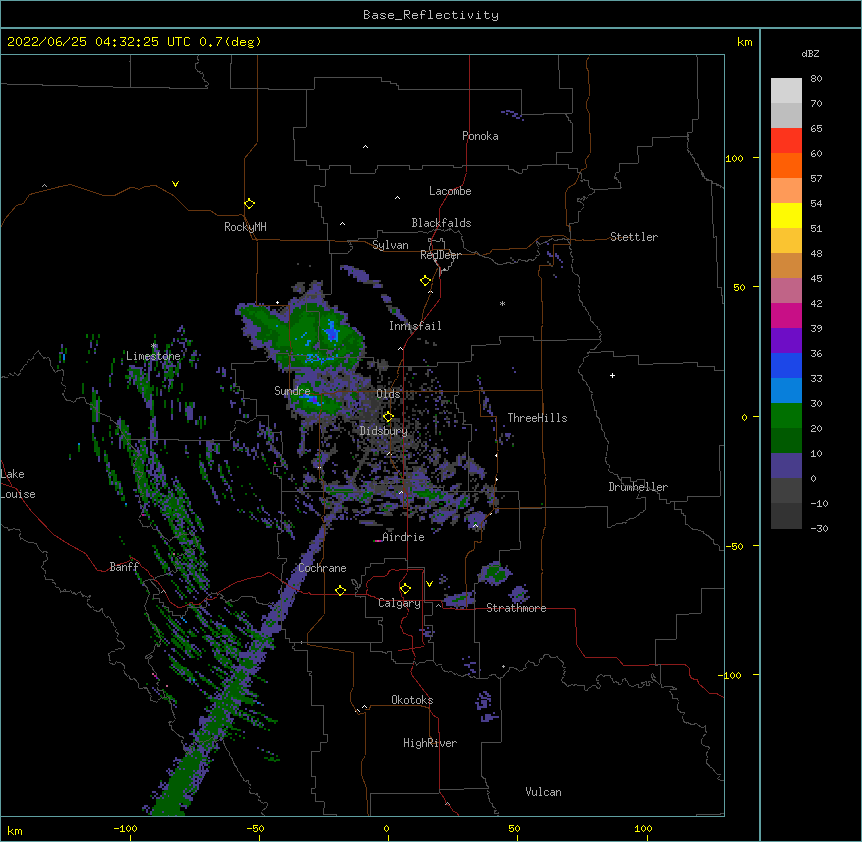Click the -100 tick on bottom axis

point(125,828)
